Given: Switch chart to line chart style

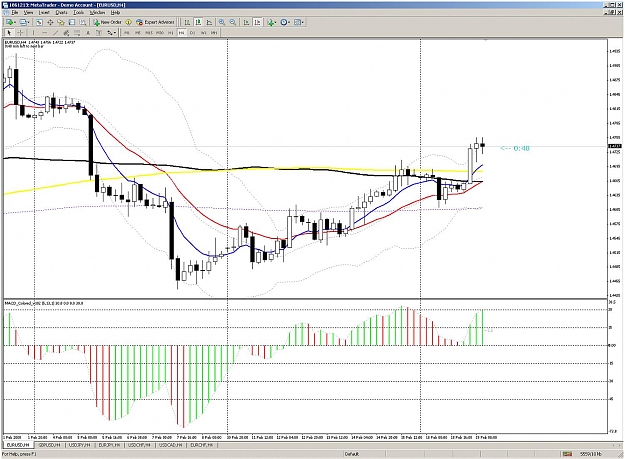Looking at the screenshot, I should tap(209, 22).
